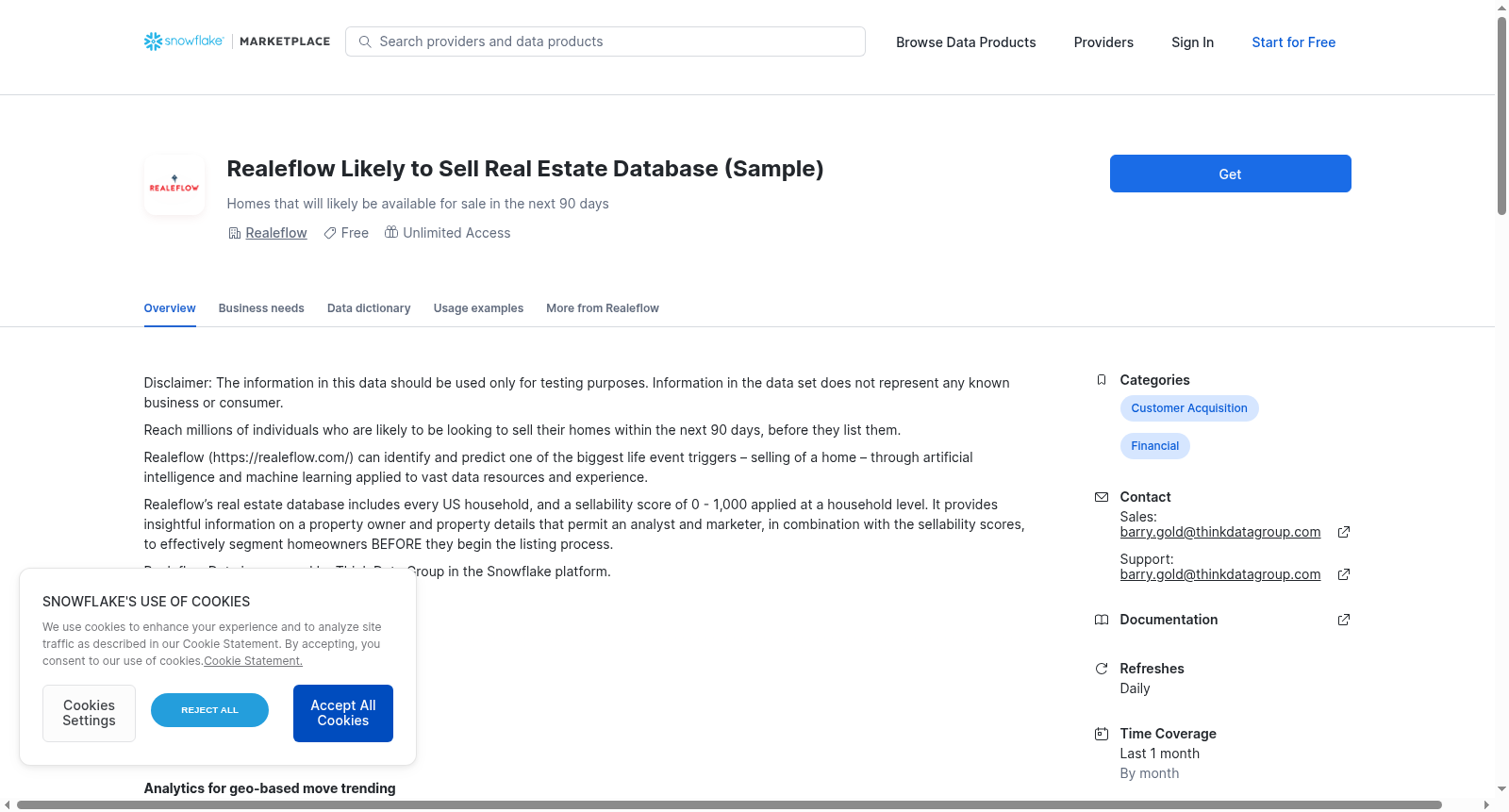The image size is (1509, 812).
Task: Click the bookmark icon beside Categories
Action: point(1102,380)
